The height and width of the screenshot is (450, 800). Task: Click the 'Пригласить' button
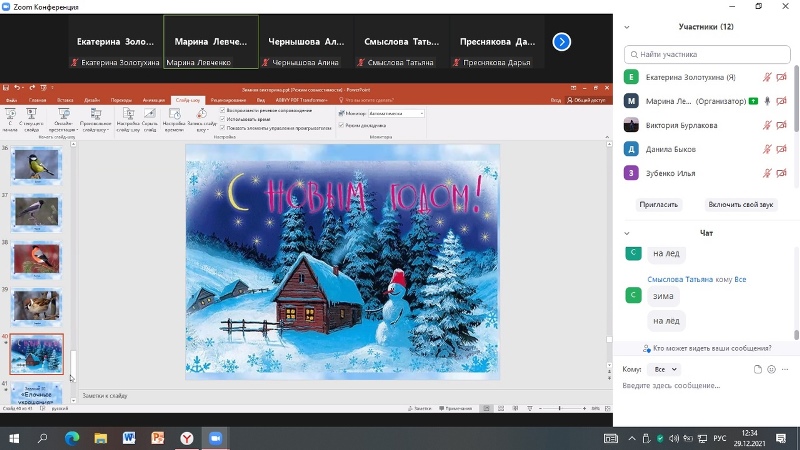(658, 204)
